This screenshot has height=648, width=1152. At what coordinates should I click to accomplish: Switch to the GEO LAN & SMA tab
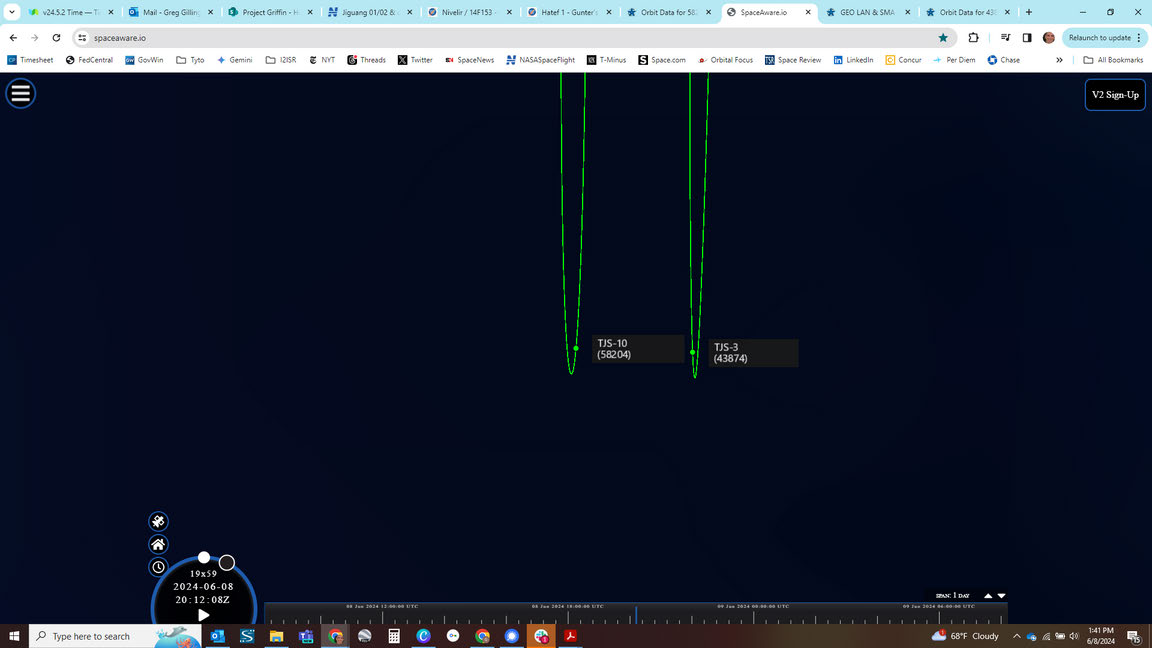click(x=868, y=12)
